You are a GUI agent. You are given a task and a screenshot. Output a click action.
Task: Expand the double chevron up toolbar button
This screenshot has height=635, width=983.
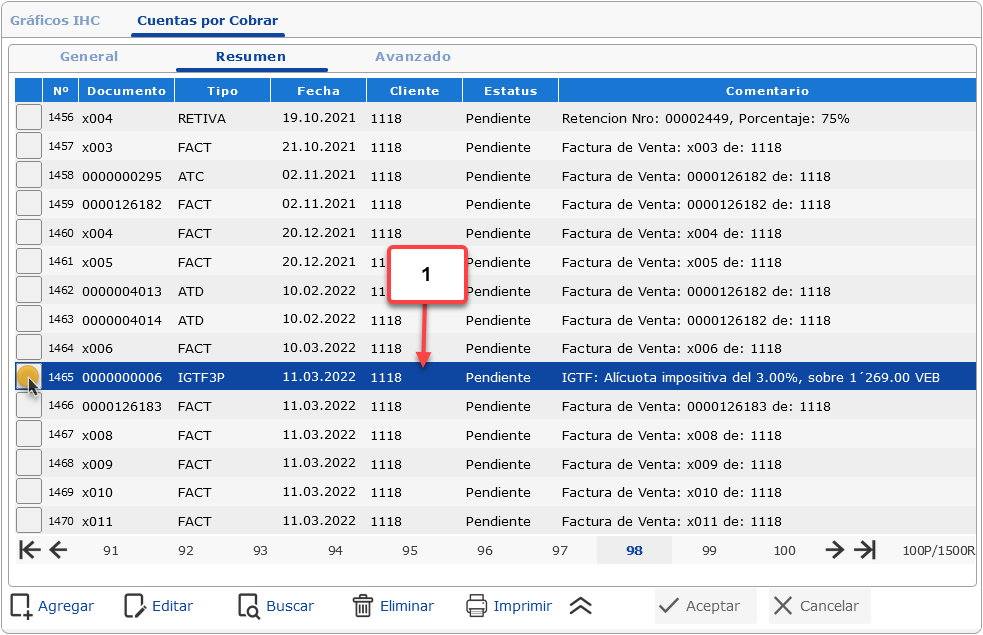[x=581, y=606]
